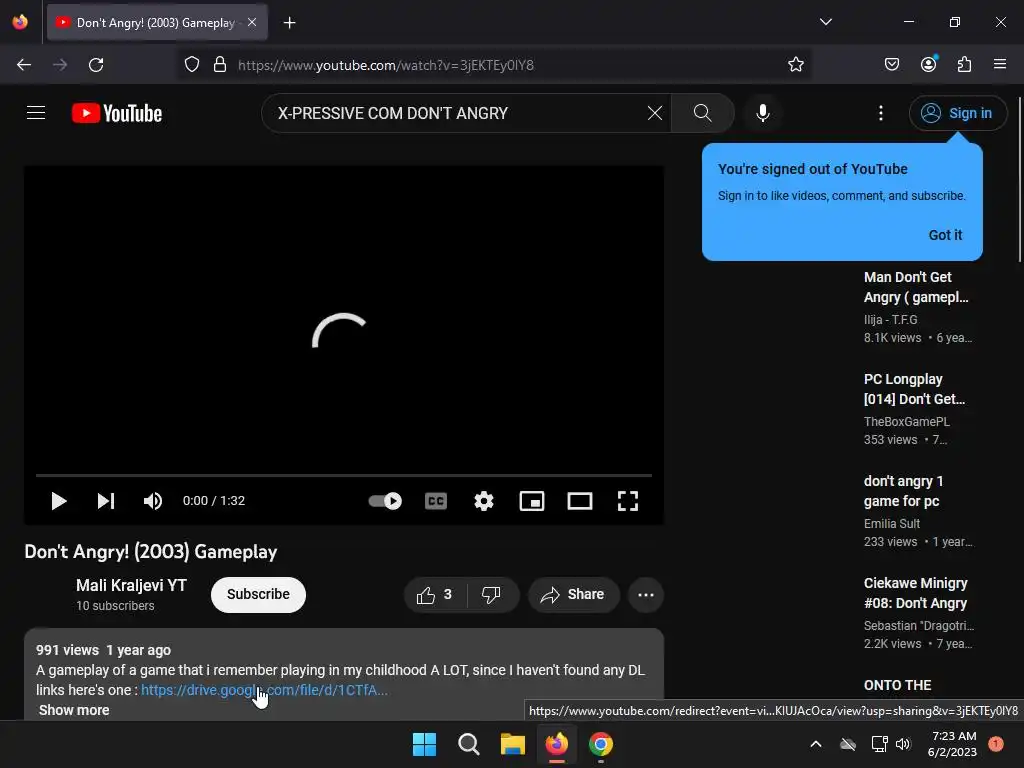Open Man Don't Get Angry gameplay video
The height and width of the screenshot is (768, 1024).
coord(916,287)
